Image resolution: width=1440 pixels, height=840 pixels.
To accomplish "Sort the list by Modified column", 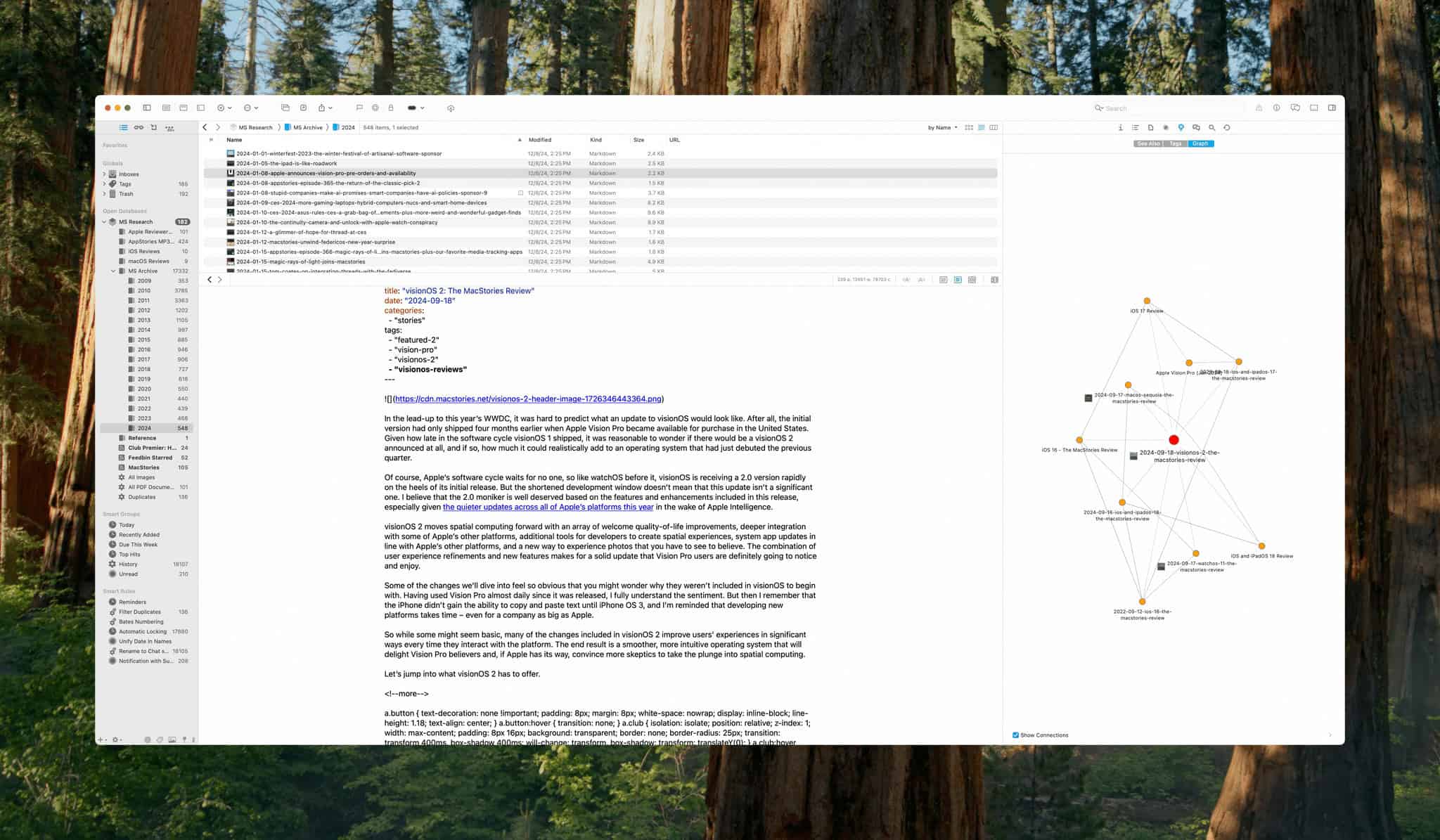I will [x=555, y=140].
